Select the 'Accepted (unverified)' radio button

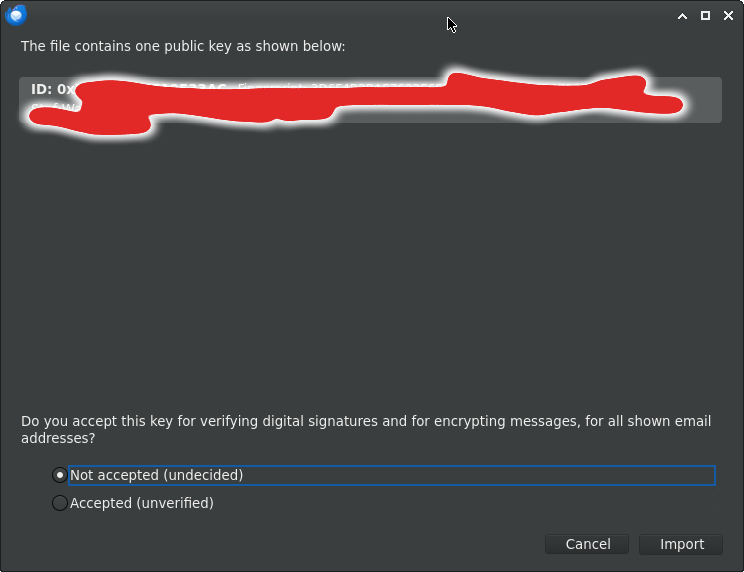(60, 503)
